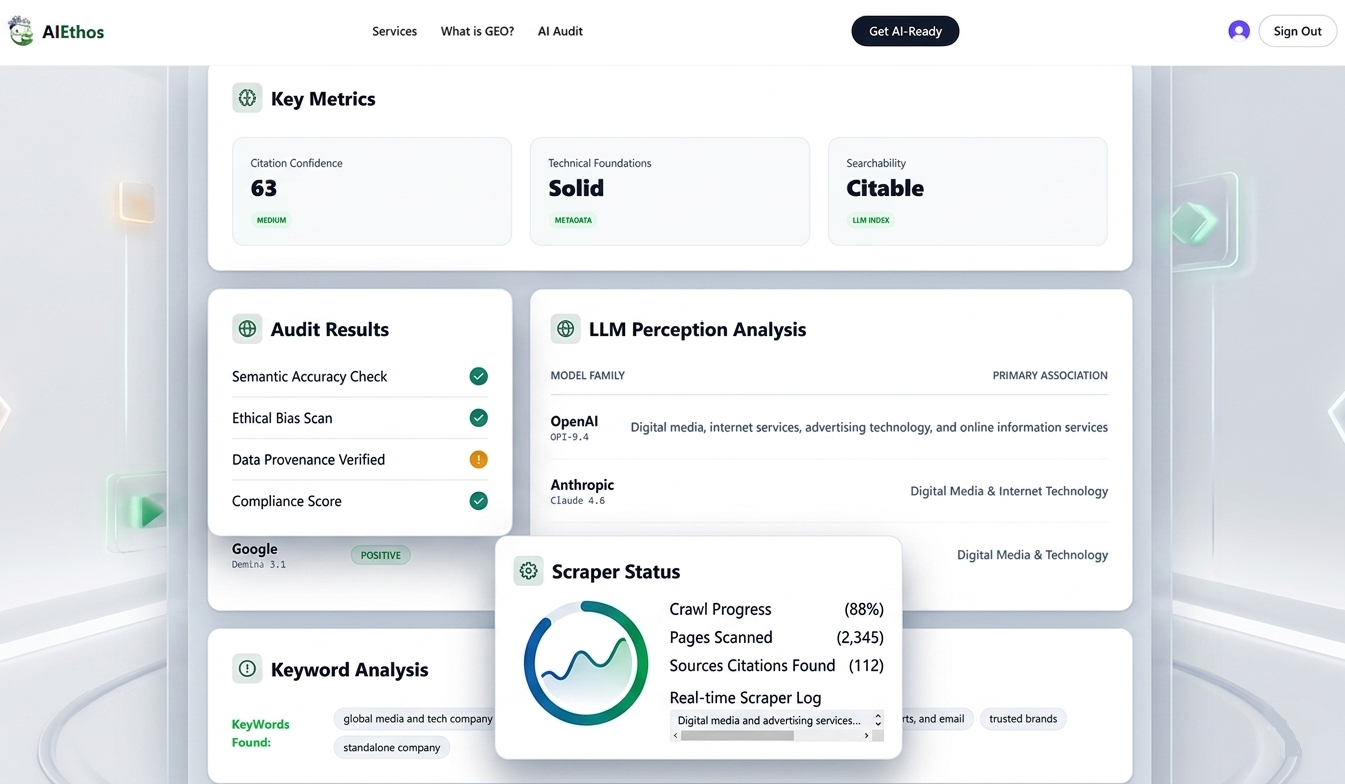Click the METADATA badge

[x=573, y=220]
